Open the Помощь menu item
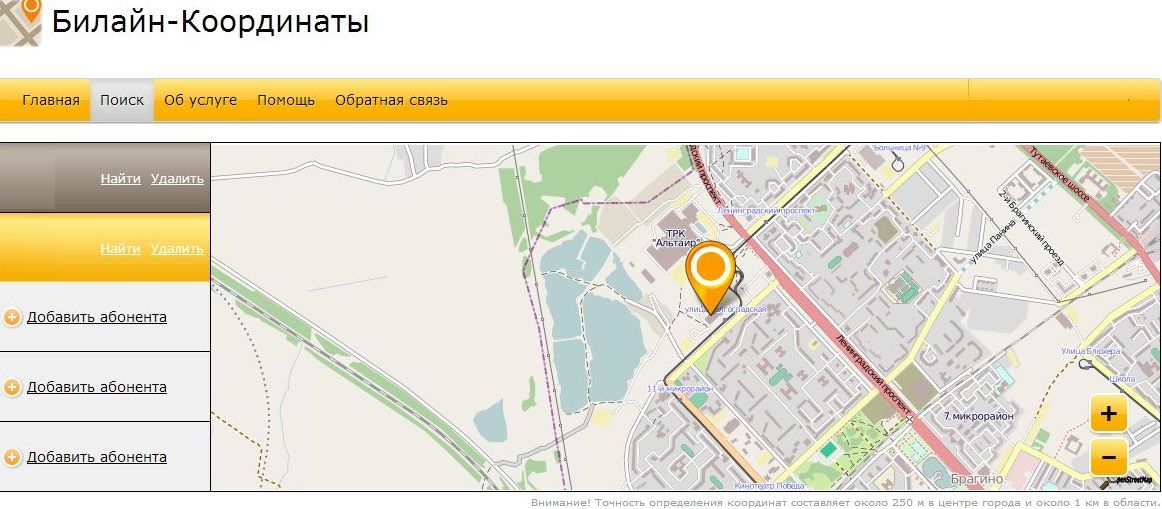This screenshot has width=1162, height=509. [286, 100]
